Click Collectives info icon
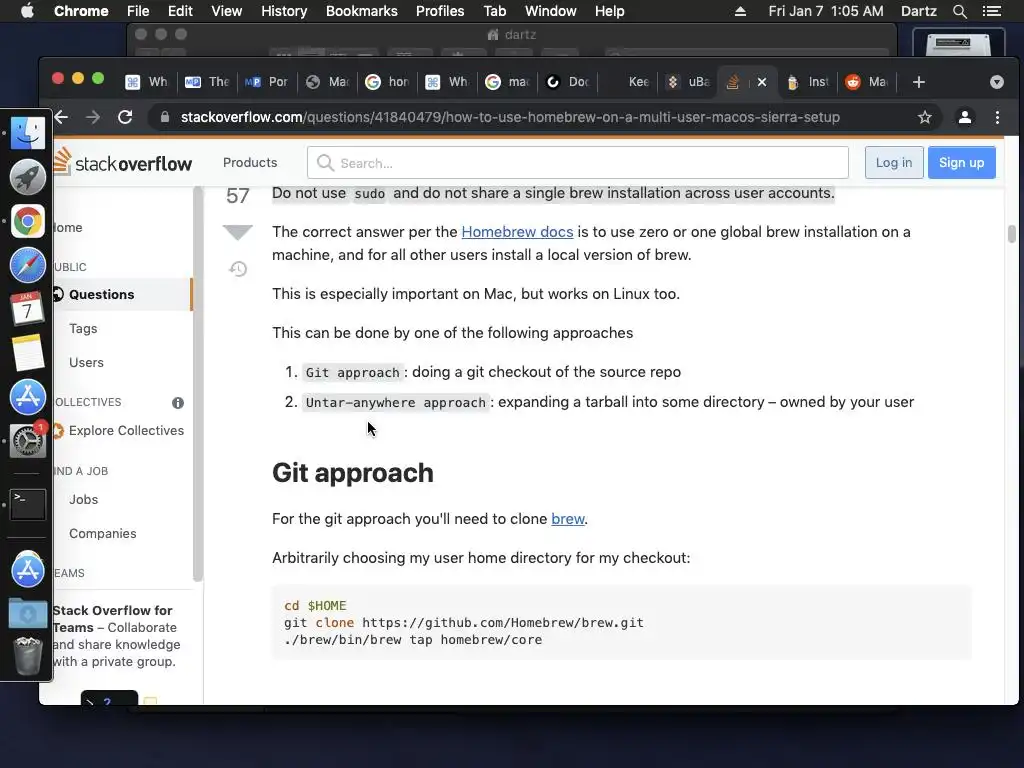The width and height of the screenshot is (1024, 768). click(178, 403)
